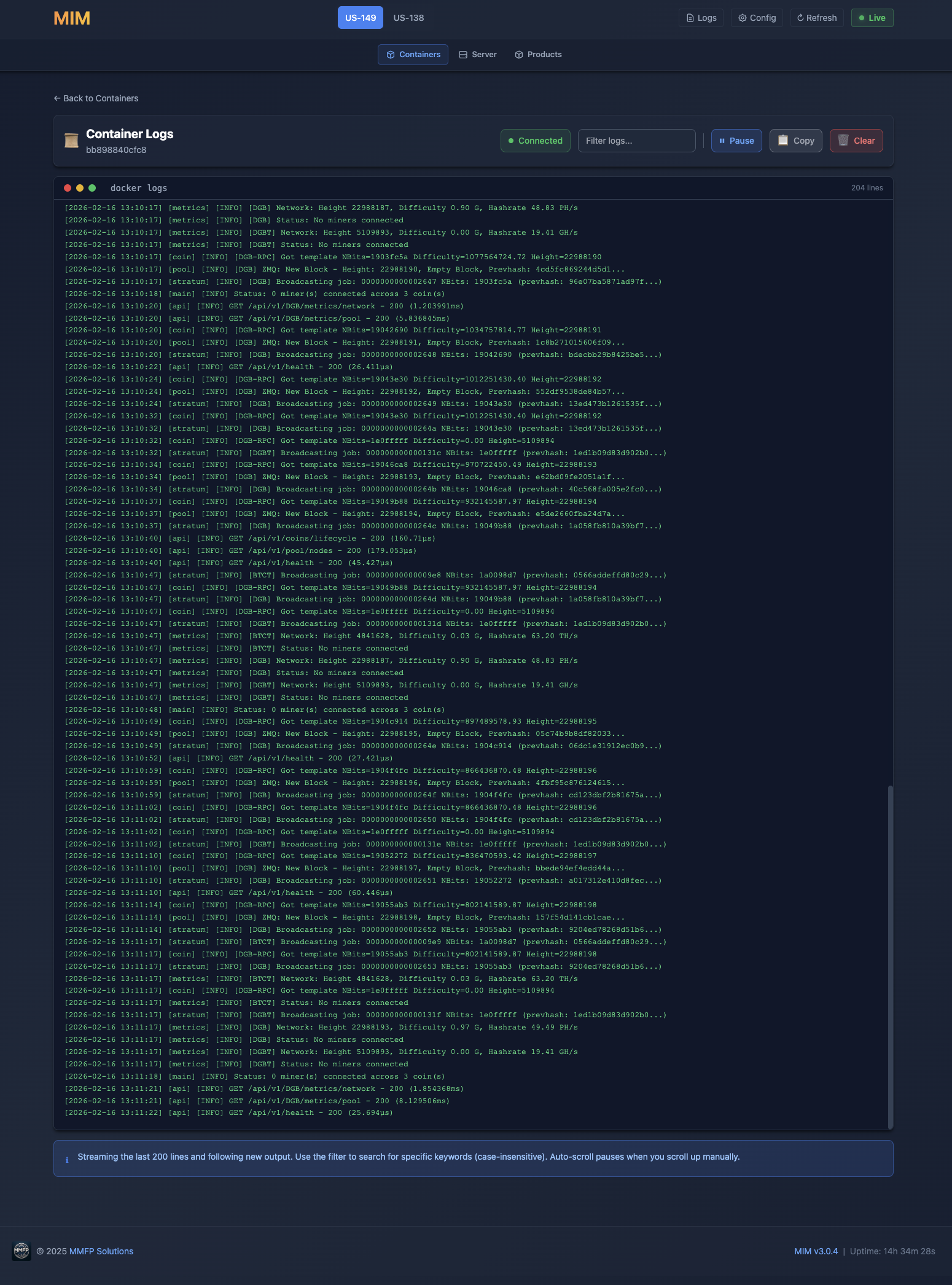The image size is (952, 1285).
Task: Select the Server tab
Action: coord(478,55)
